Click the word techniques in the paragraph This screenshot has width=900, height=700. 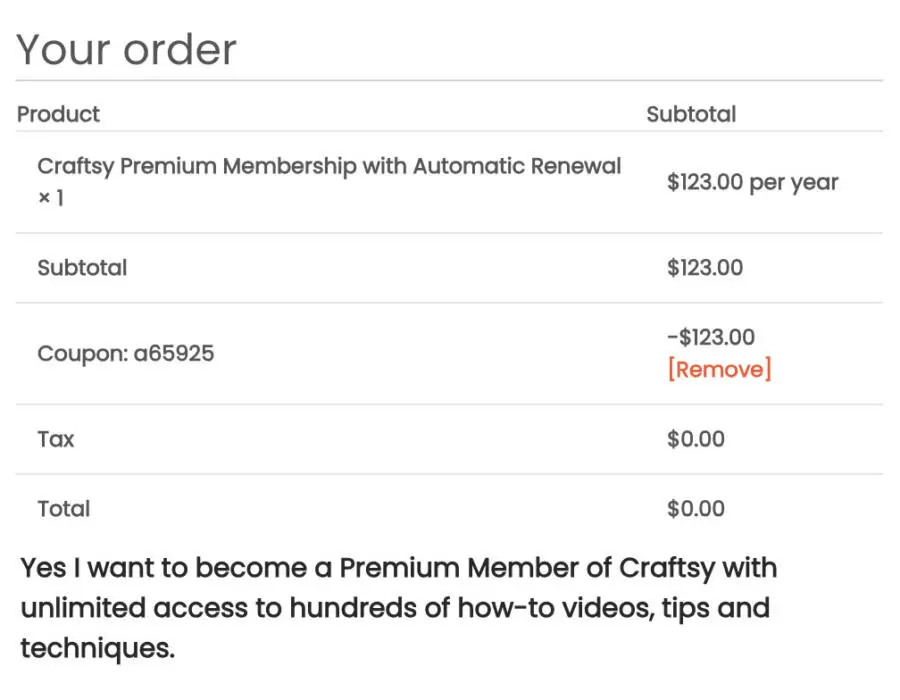[x=98, y=648]
